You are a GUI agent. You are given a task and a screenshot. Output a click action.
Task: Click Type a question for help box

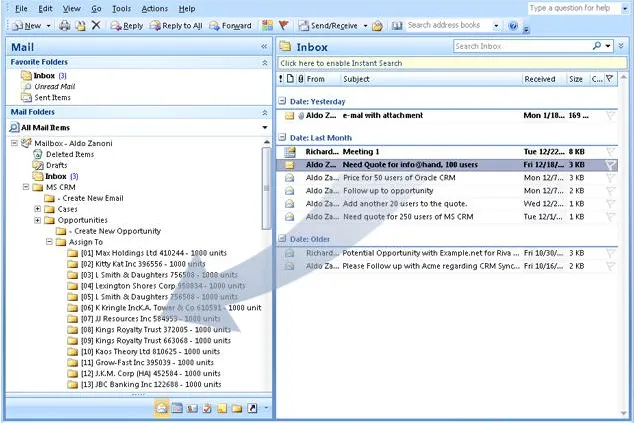[575, 8]
